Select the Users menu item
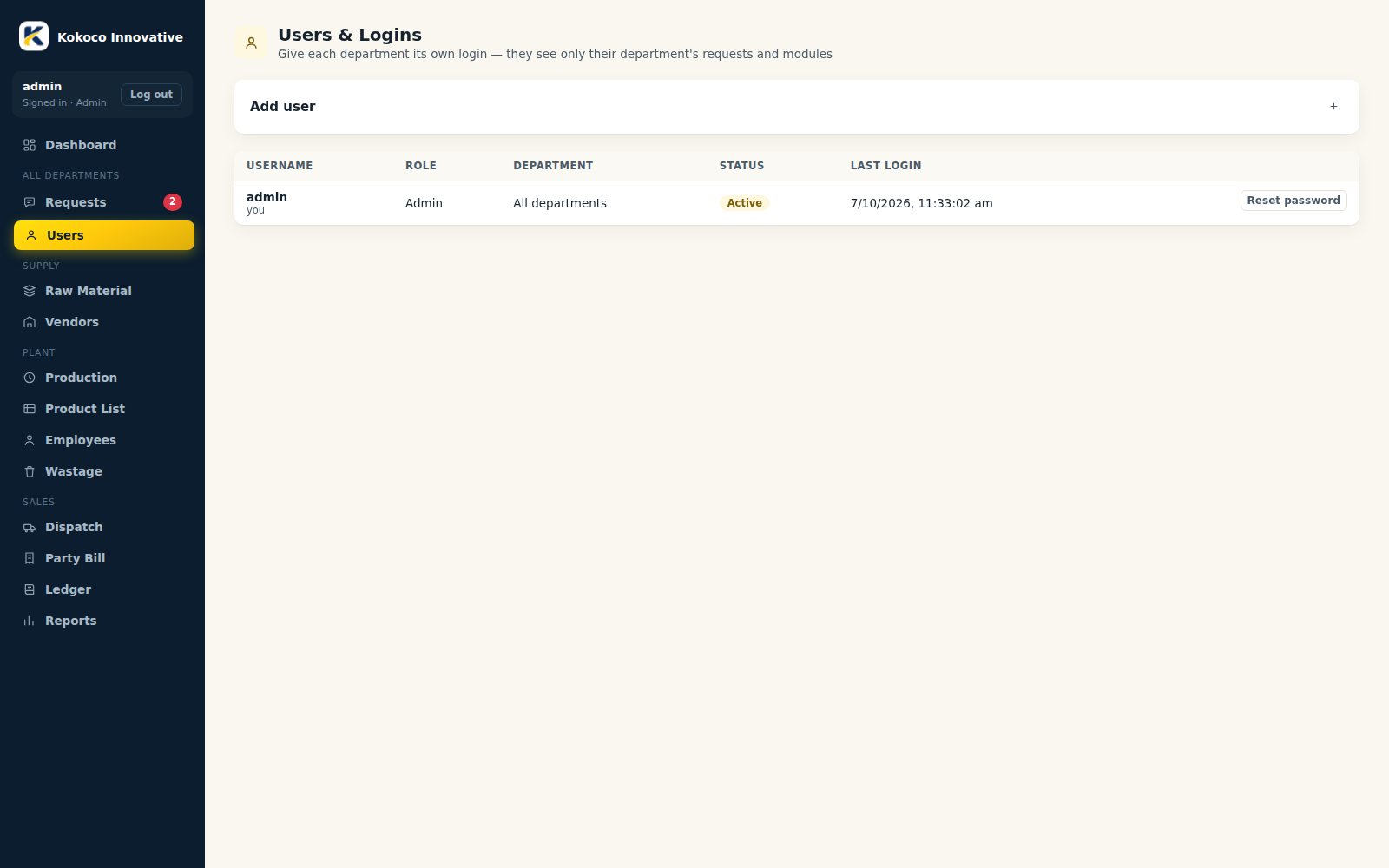This screenshot has width=1389, height=868. point(103,235)
